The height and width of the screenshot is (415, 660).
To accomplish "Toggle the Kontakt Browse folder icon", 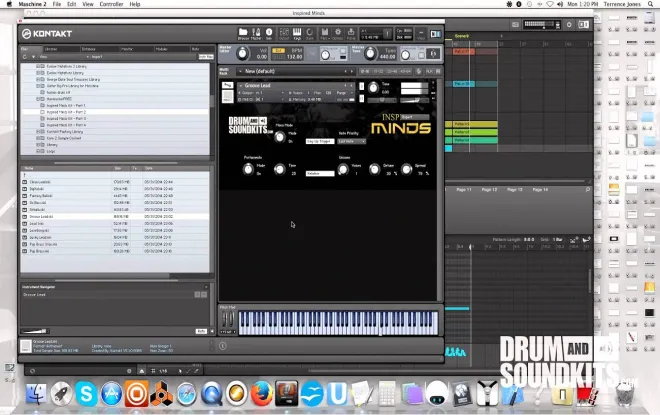I will (x=243, y=33).
